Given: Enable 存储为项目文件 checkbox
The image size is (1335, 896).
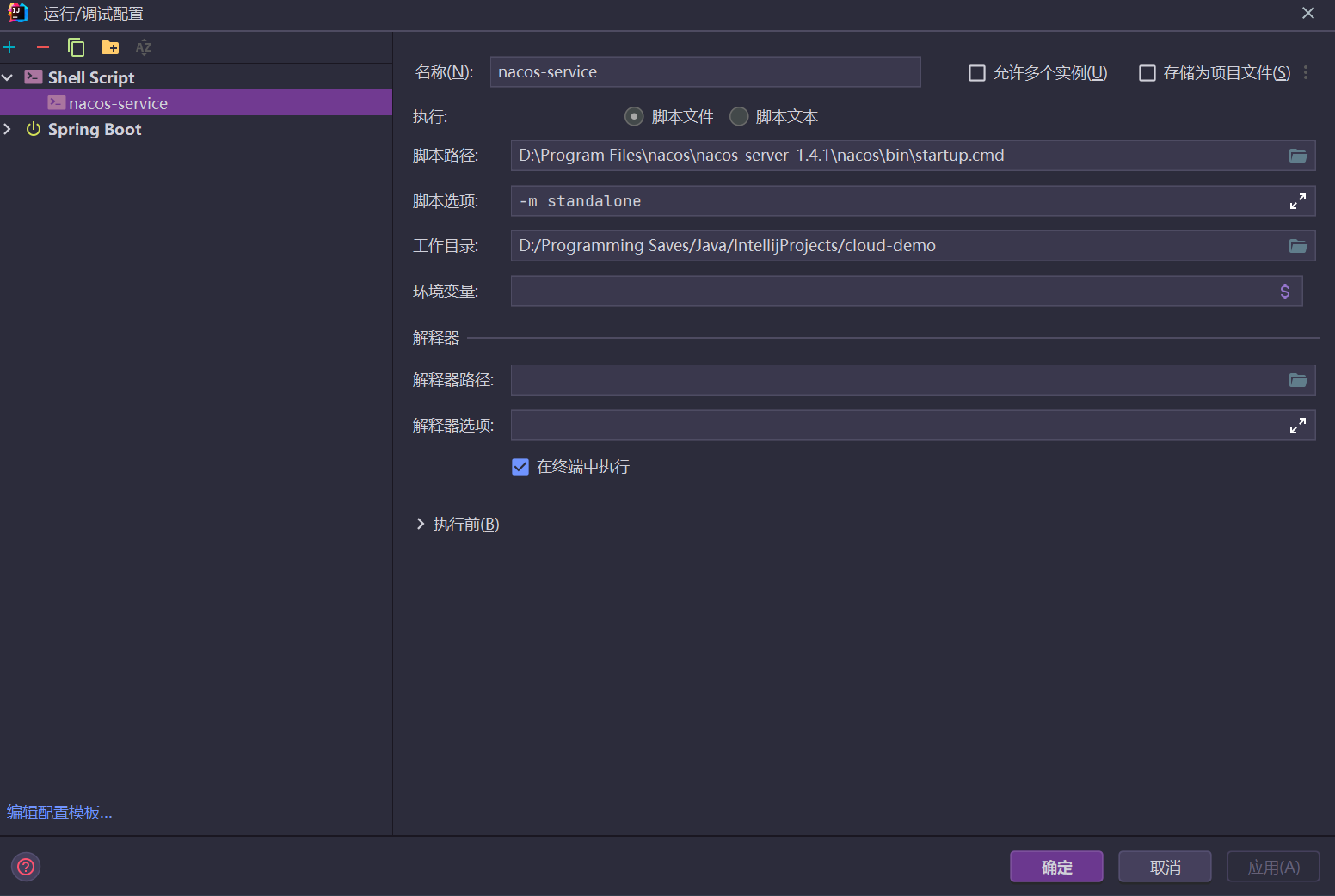Looking at the screenshot, I should coord(1147,73).
